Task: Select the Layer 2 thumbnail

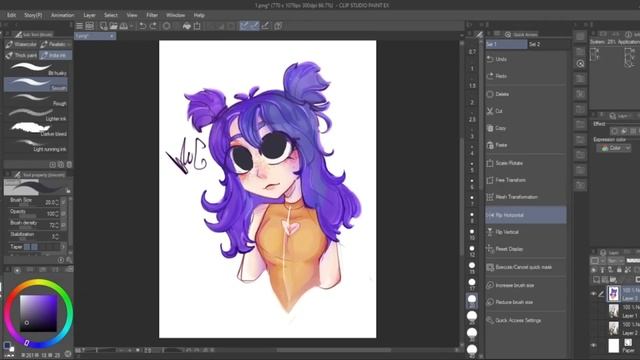Action: [x=613, y=328]
